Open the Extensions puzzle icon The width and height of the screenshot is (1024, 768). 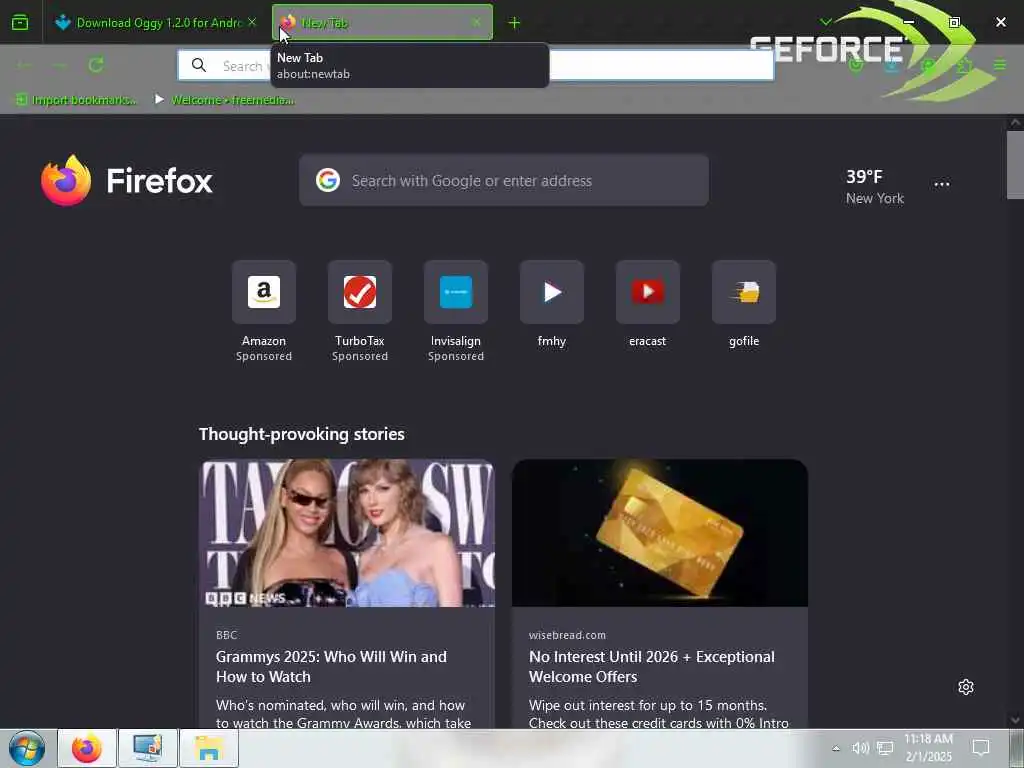pos(965,65)
